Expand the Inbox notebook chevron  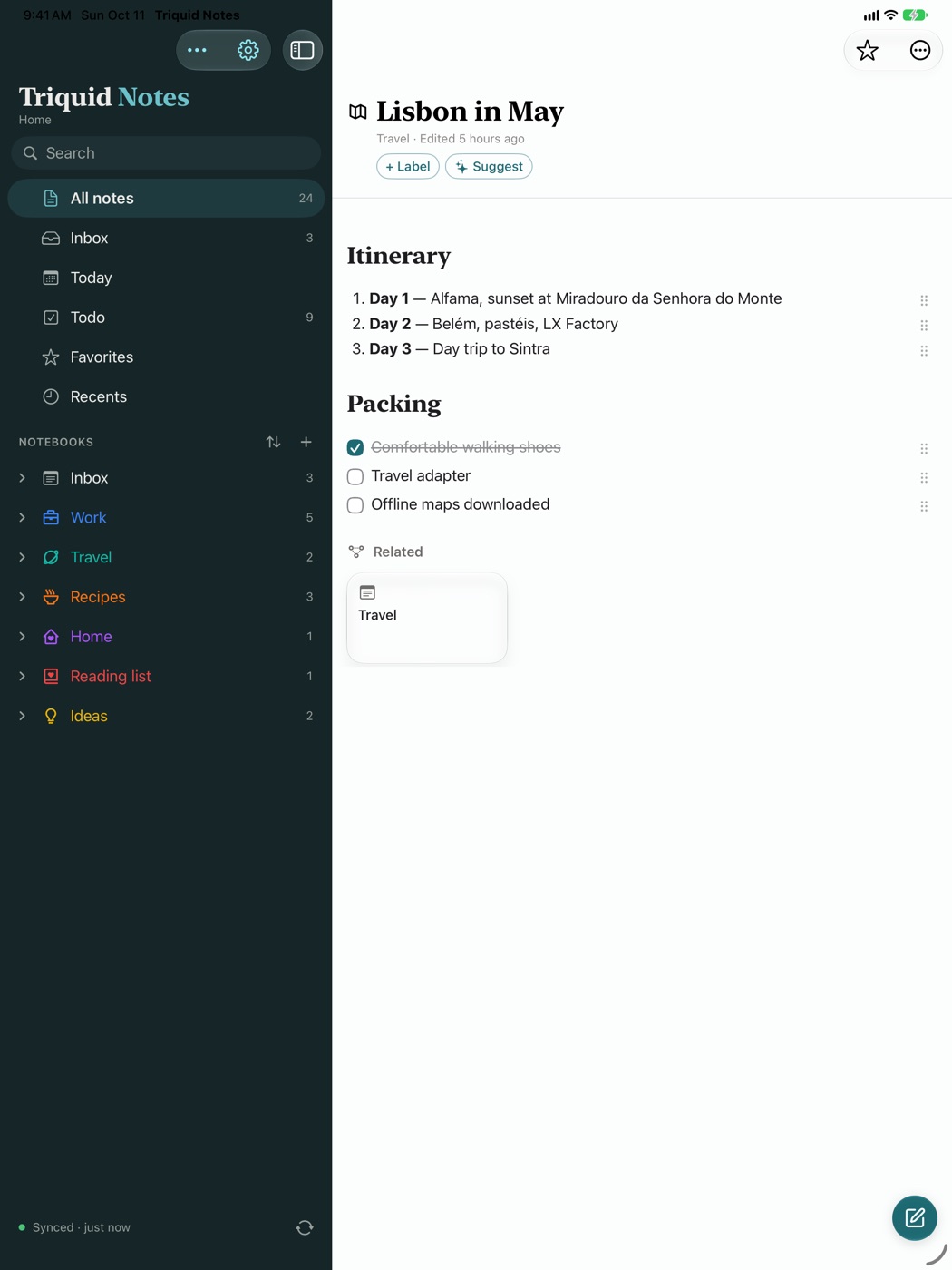click(23, 478)
